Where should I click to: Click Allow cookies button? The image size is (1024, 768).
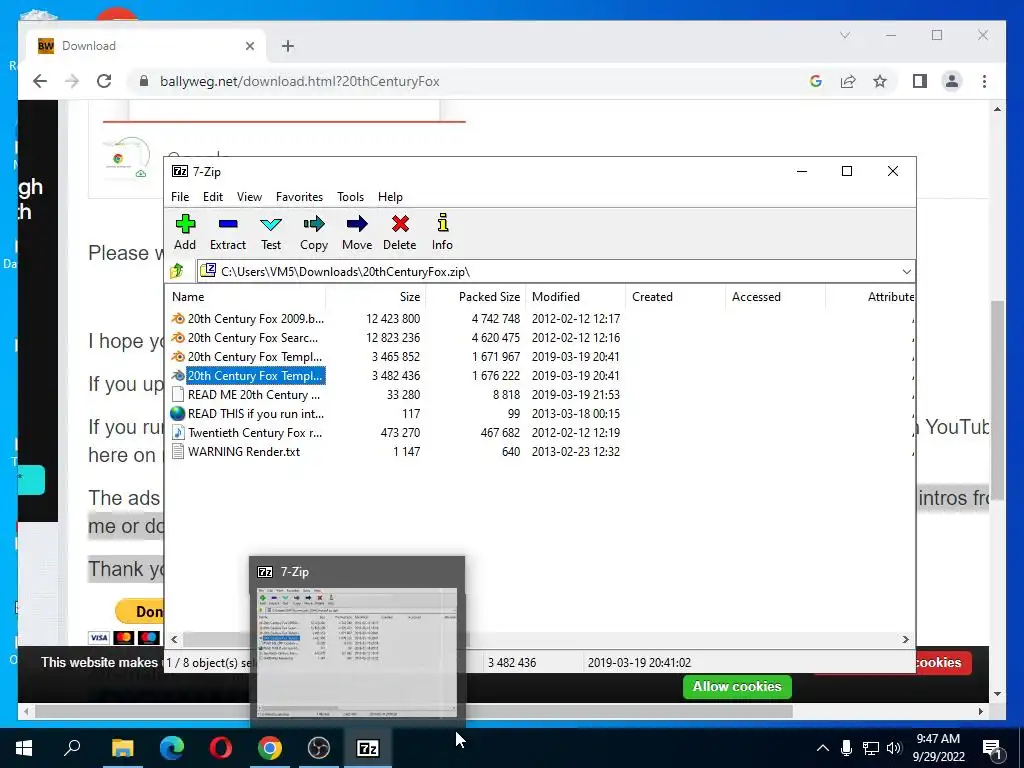point(737,686)
